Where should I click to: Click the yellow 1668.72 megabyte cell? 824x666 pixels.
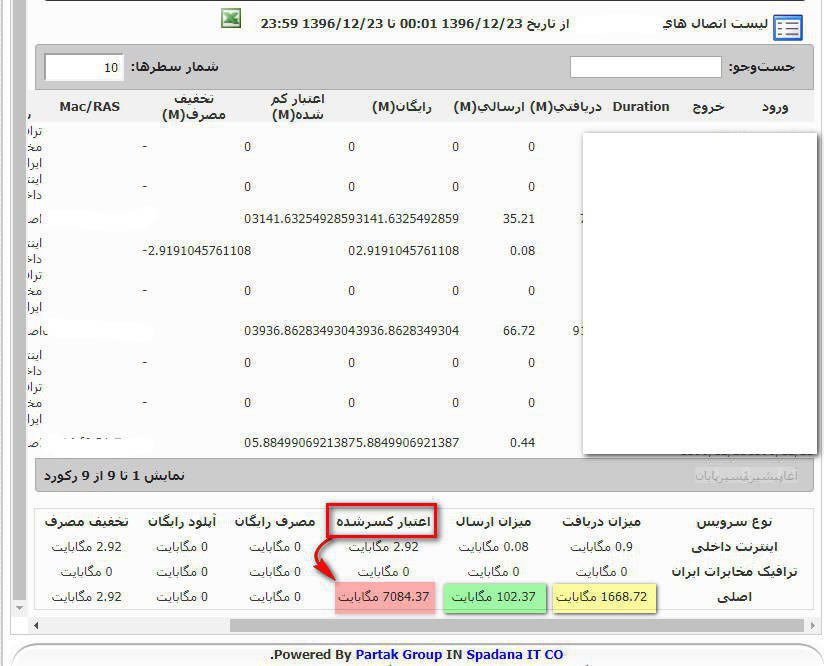point(605,597)
